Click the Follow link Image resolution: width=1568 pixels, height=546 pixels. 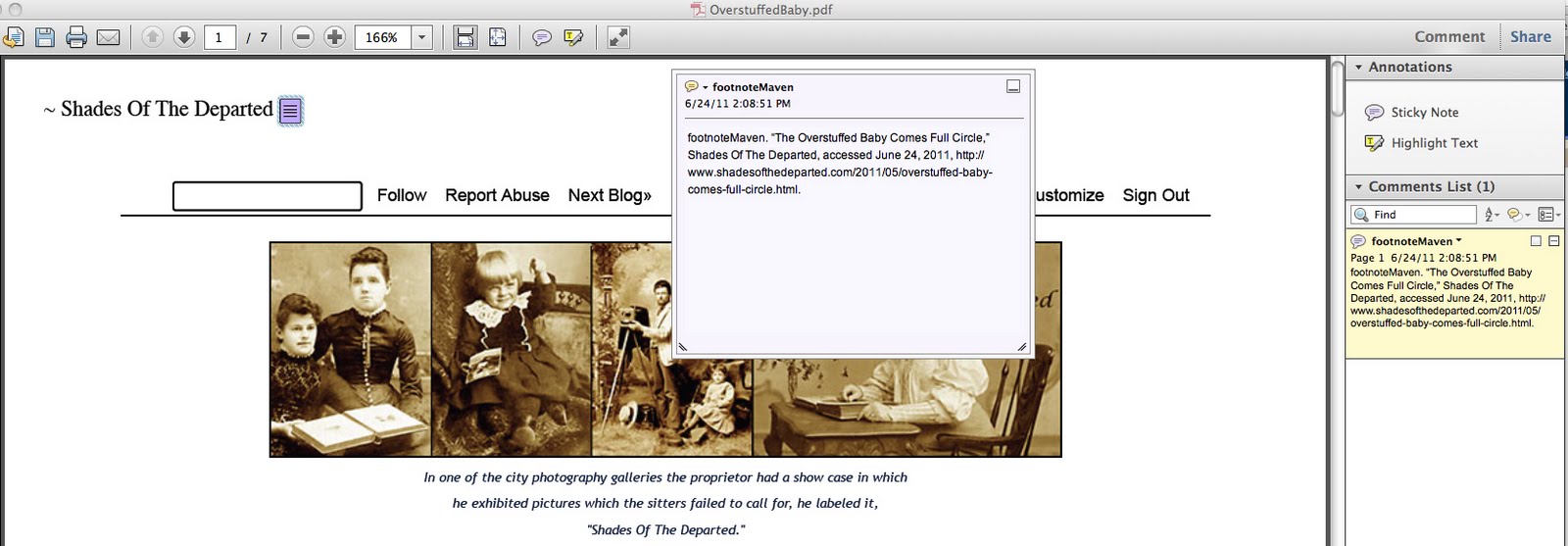coord(402,195)
